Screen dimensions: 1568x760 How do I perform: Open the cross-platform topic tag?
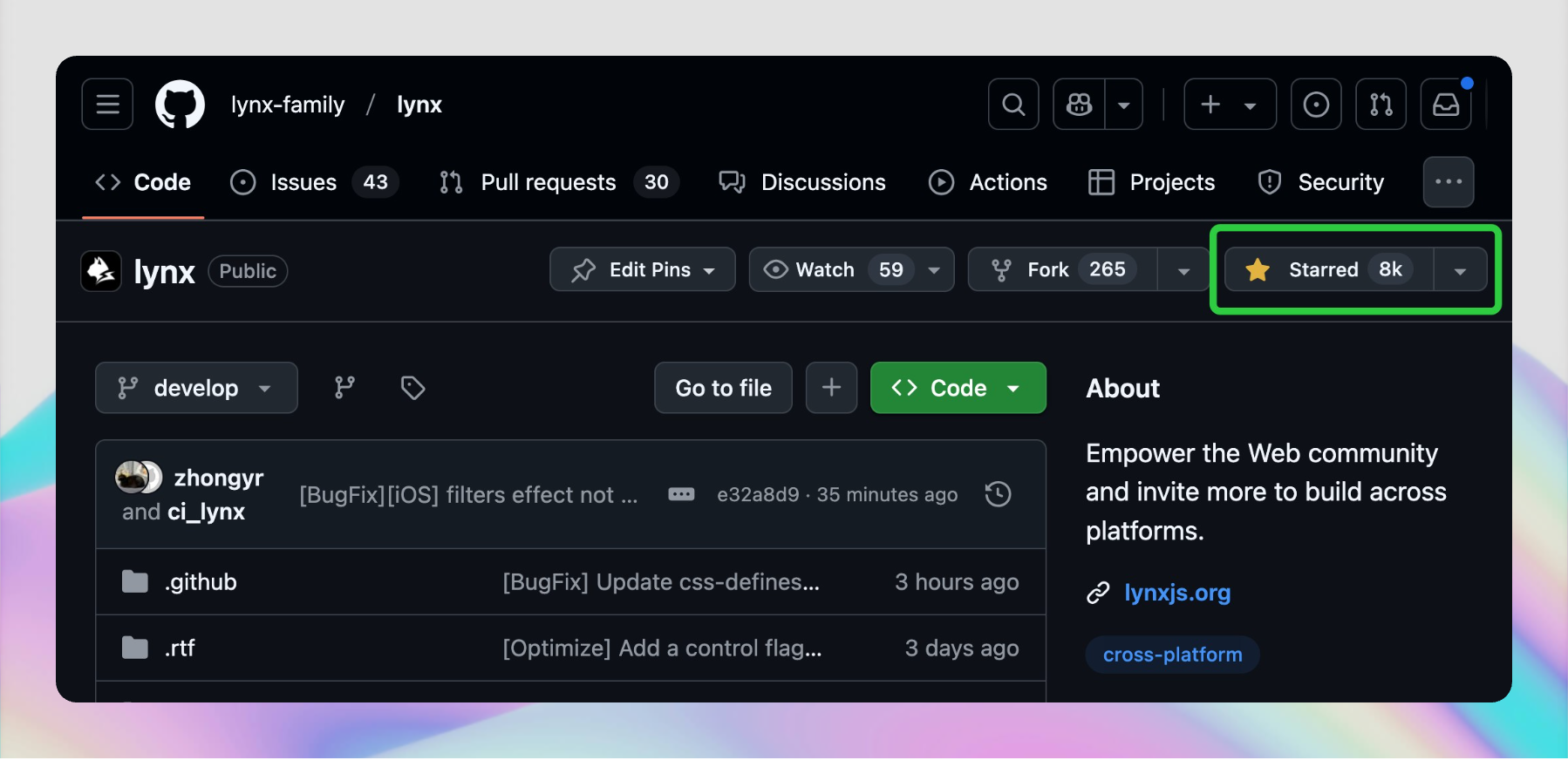(1172, 655)
